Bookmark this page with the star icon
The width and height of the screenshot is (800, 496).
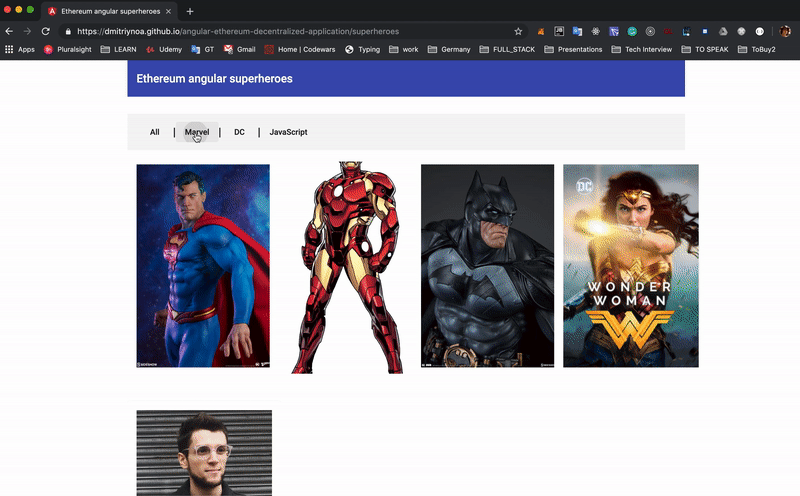coord(518,31)
